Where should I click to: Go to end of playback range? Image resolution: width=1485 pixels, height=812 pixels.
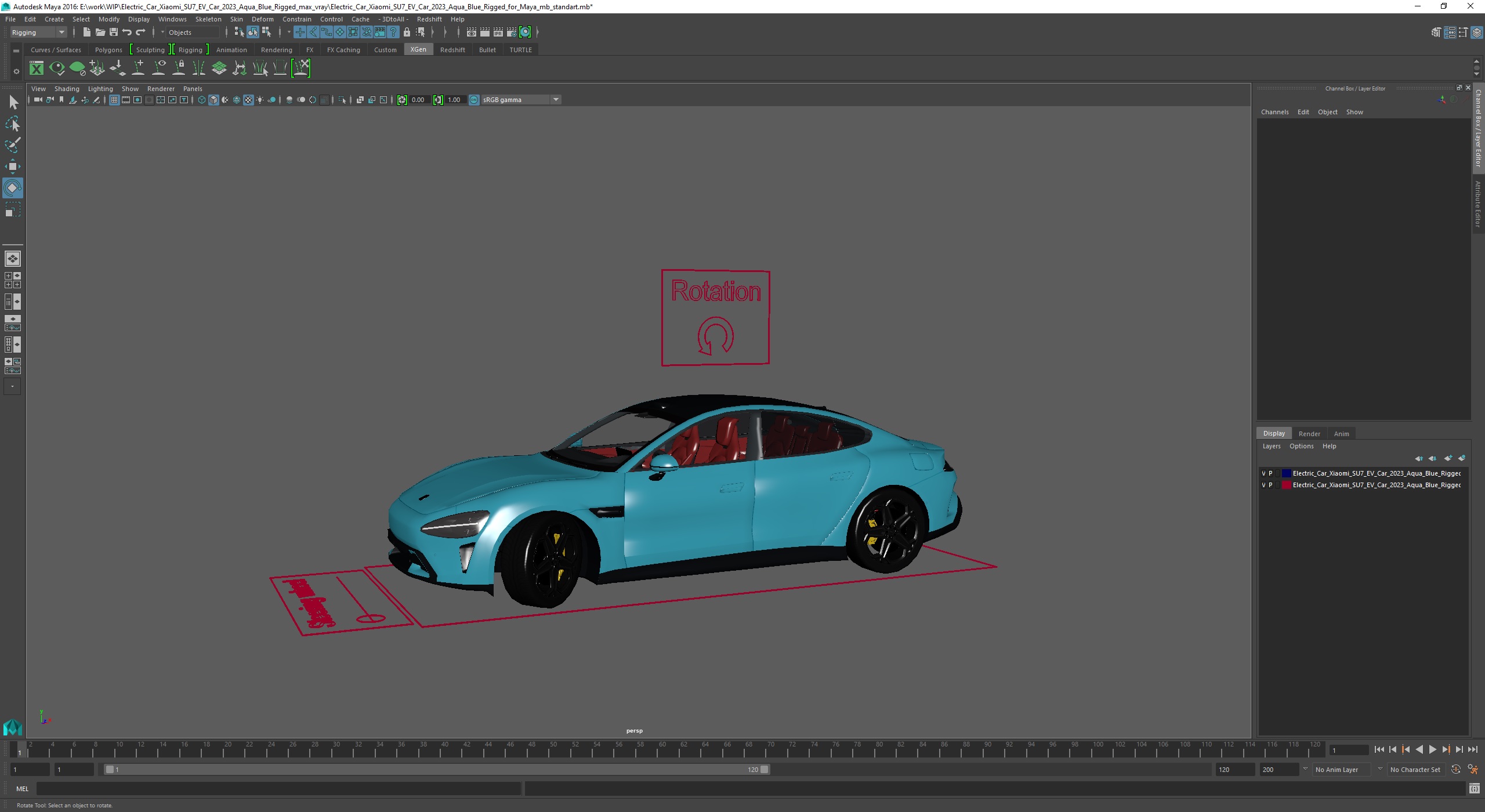[1473, 749]
